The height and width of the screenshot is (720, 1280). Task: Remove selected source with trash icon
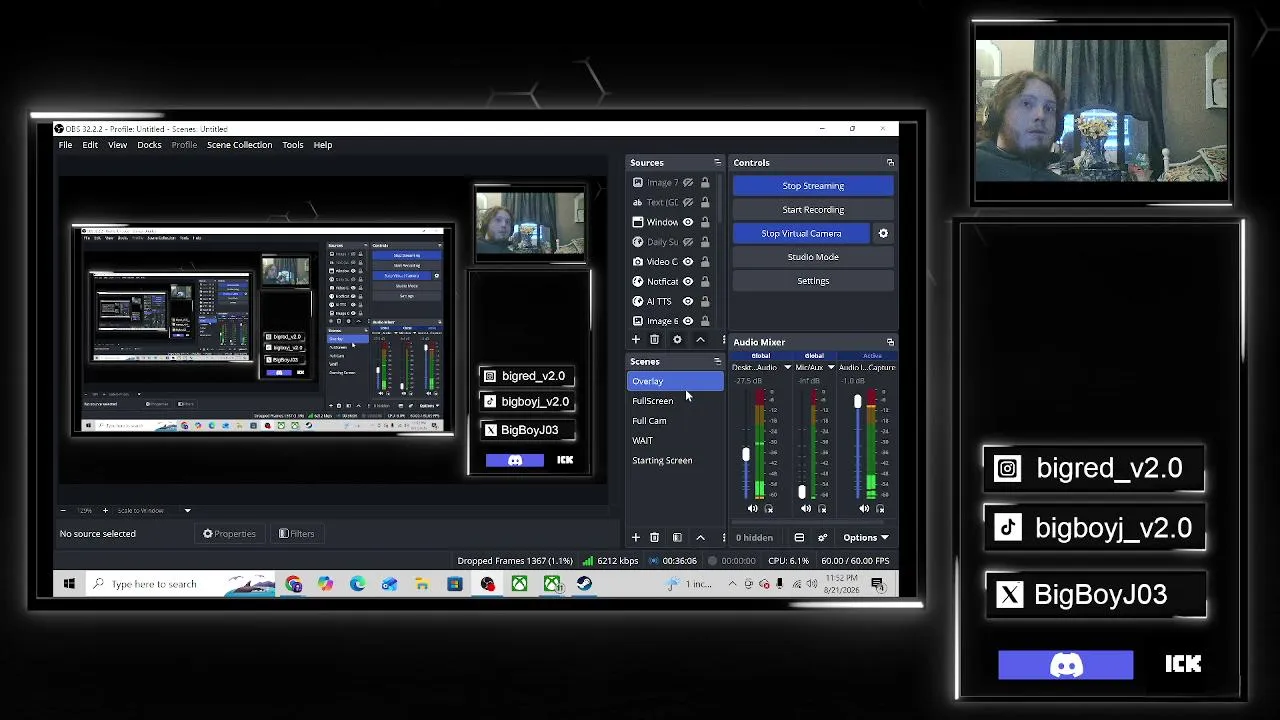654,340
